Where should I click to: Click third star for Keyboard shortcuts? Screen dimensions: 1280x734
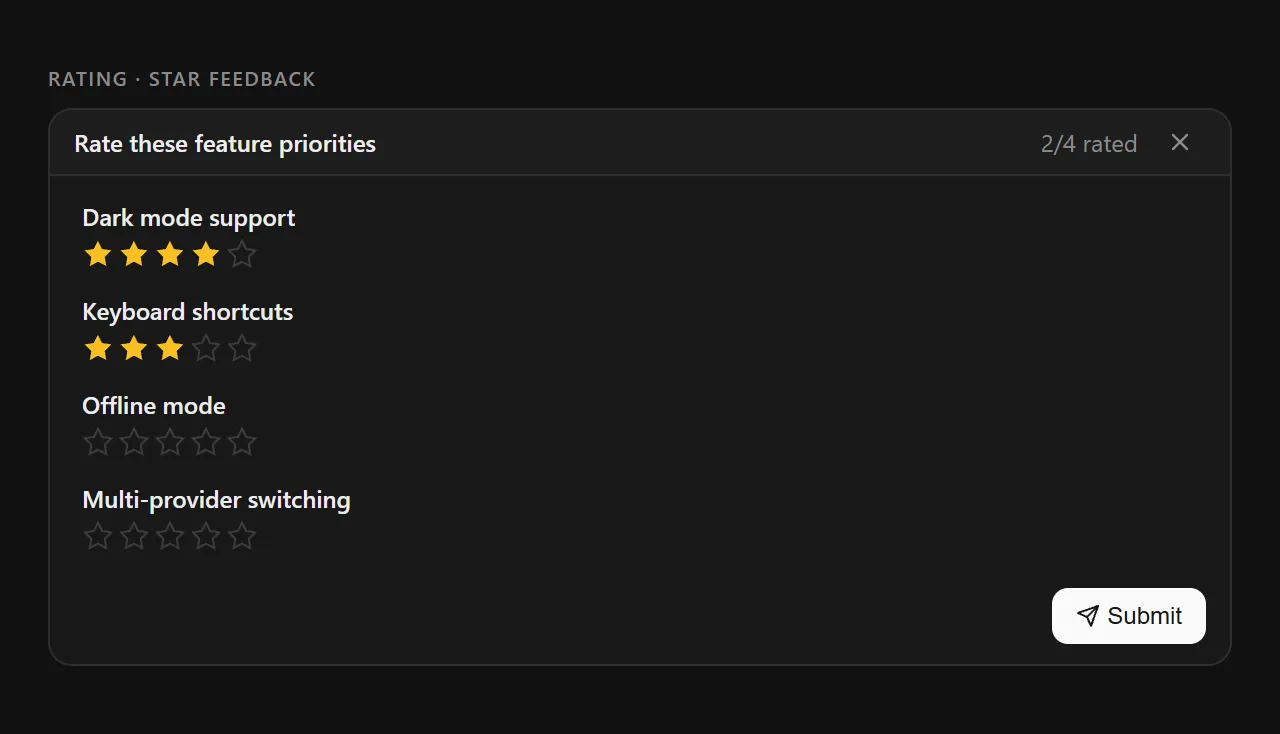[x=170, y=349]
